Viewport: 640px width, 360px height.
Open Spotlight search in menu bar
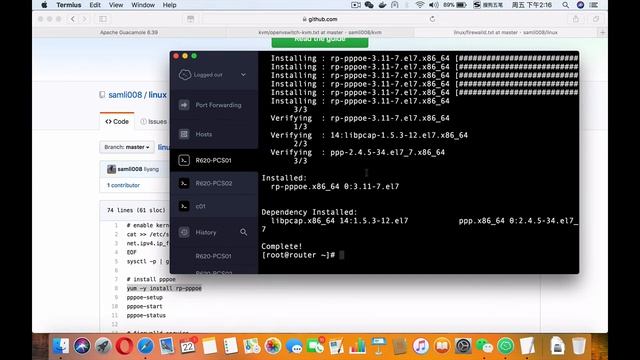(565, 5)
